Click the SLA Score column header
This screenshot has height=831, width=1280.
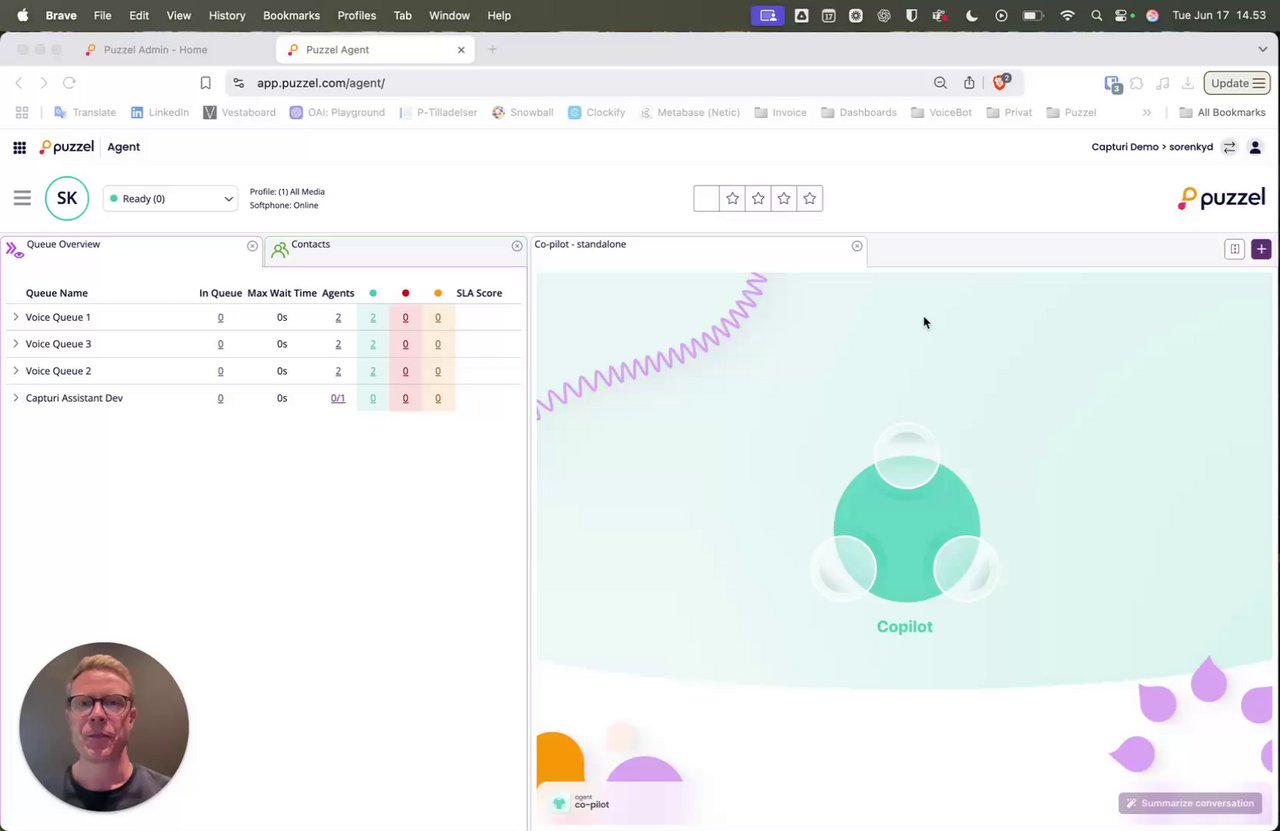coord(479,293)
